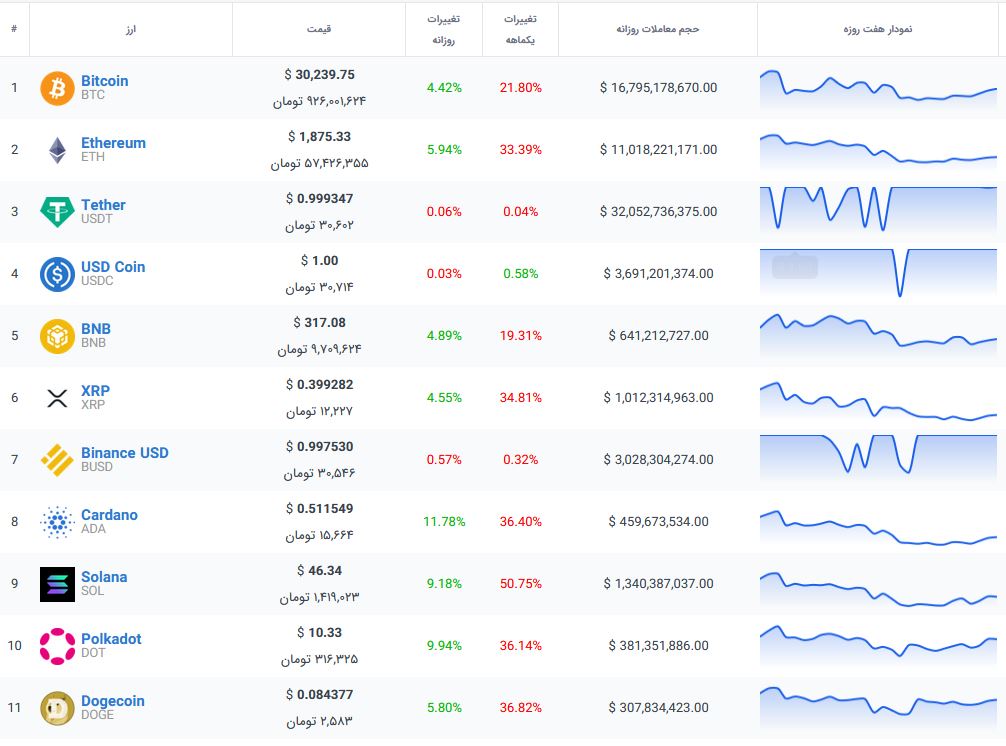Image resolution: width=1006 pixels, height=746 pixels.
Task: Open the Binance USD coin link
Action: [x=124, y=453]
